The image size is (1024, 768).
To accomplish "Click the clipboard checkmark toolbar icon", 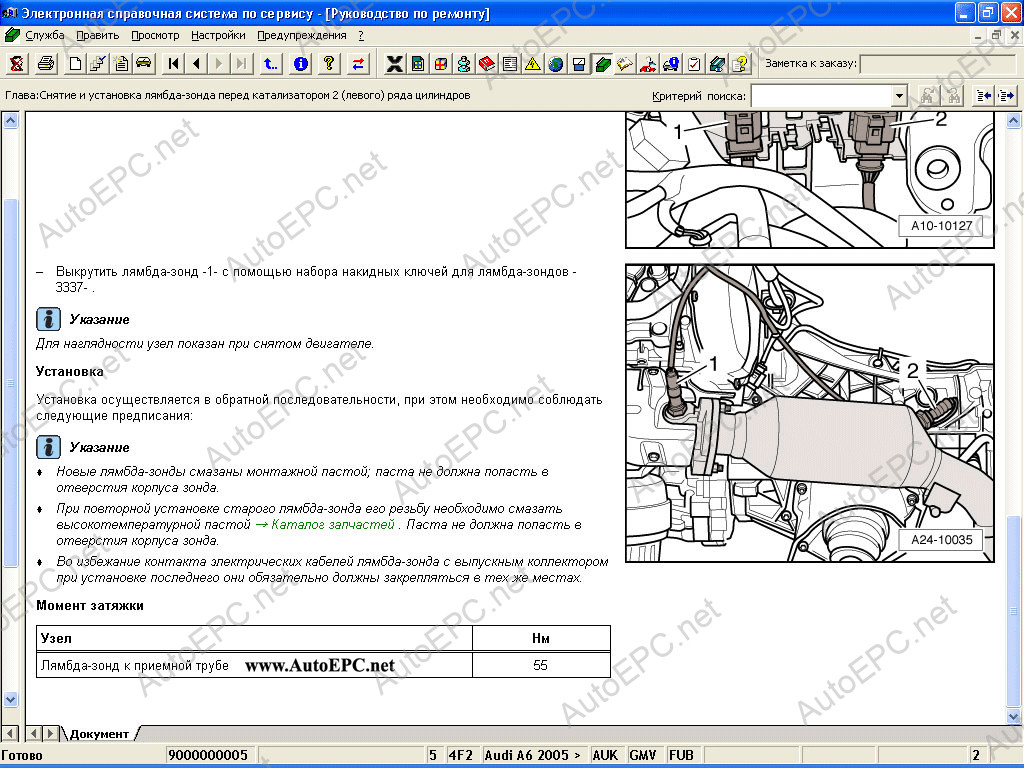I will pos(694,64).
